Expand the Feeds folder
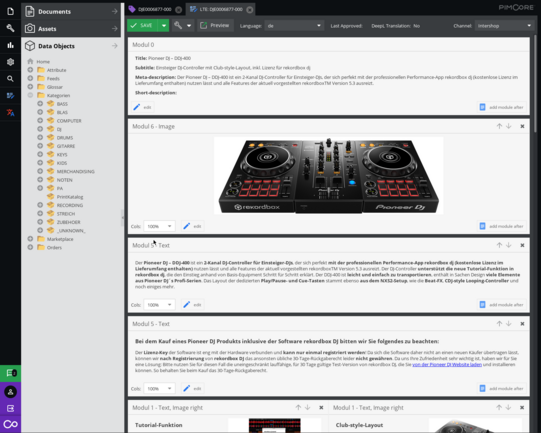This screenshot has height=433, width=541. [x=30, y=78]
